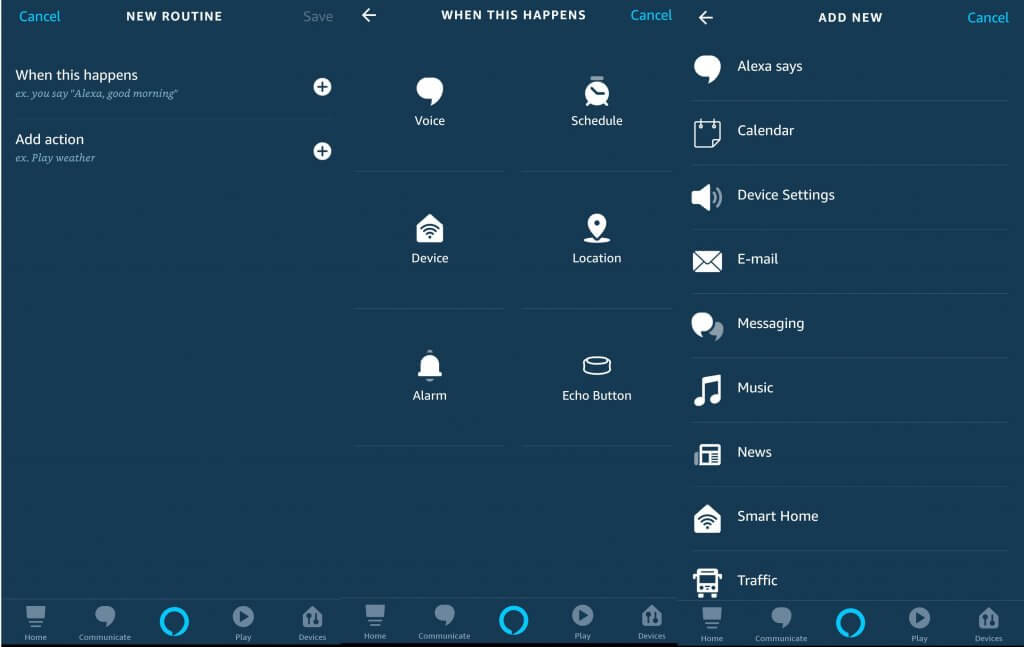This screenshot has width=1024, height=647.
Task: Open Home tab in When This Happens screen
Action: tap(375, 622)
